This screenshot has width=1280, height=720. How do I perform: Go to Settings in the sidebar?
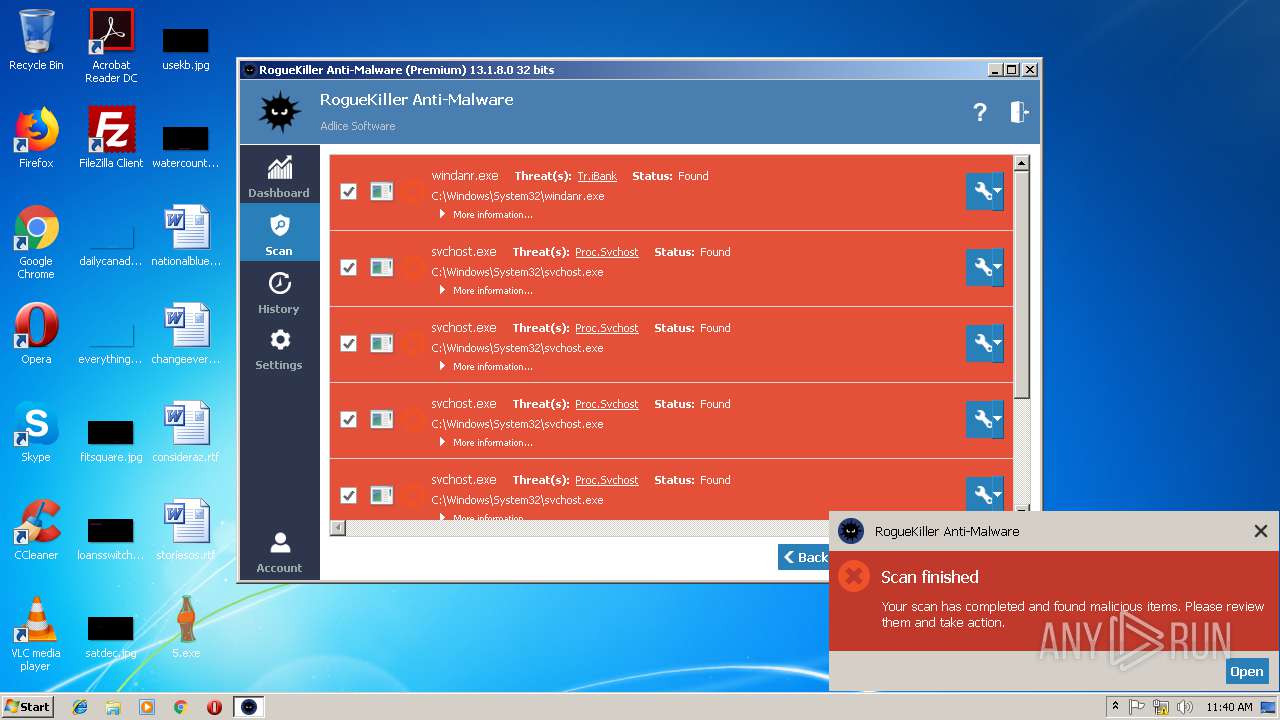click(x=279, y=349)
